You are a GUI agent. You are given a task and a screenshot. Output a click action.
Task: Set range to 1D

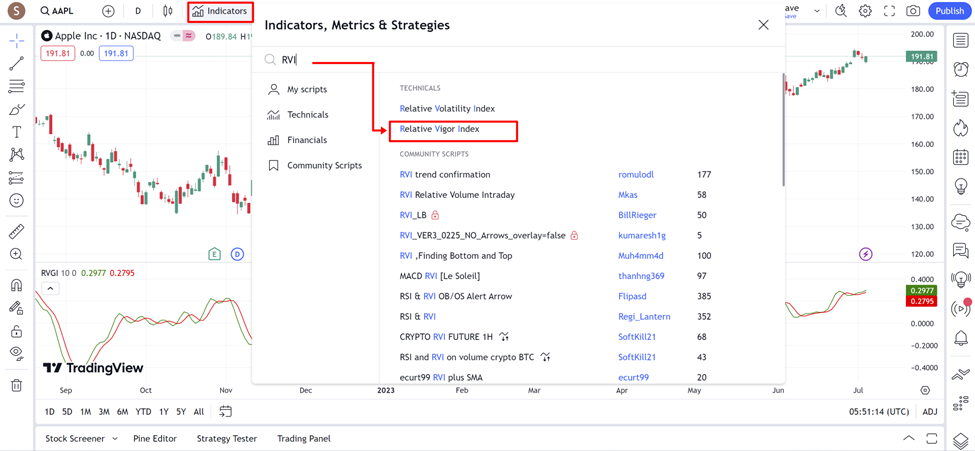pyautogui.click(x=50, y=411)
